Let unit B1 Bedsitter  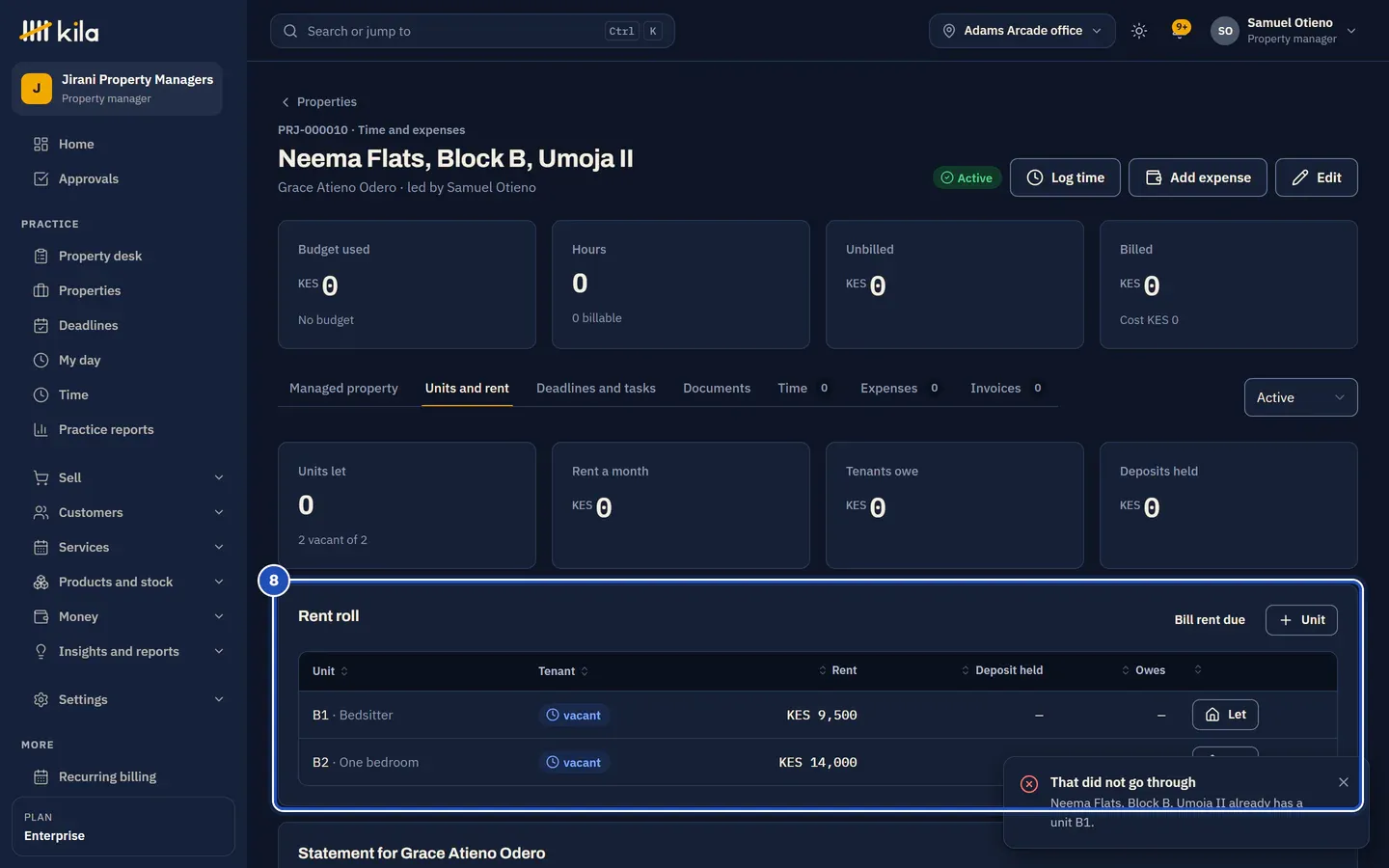[1225, 715]
